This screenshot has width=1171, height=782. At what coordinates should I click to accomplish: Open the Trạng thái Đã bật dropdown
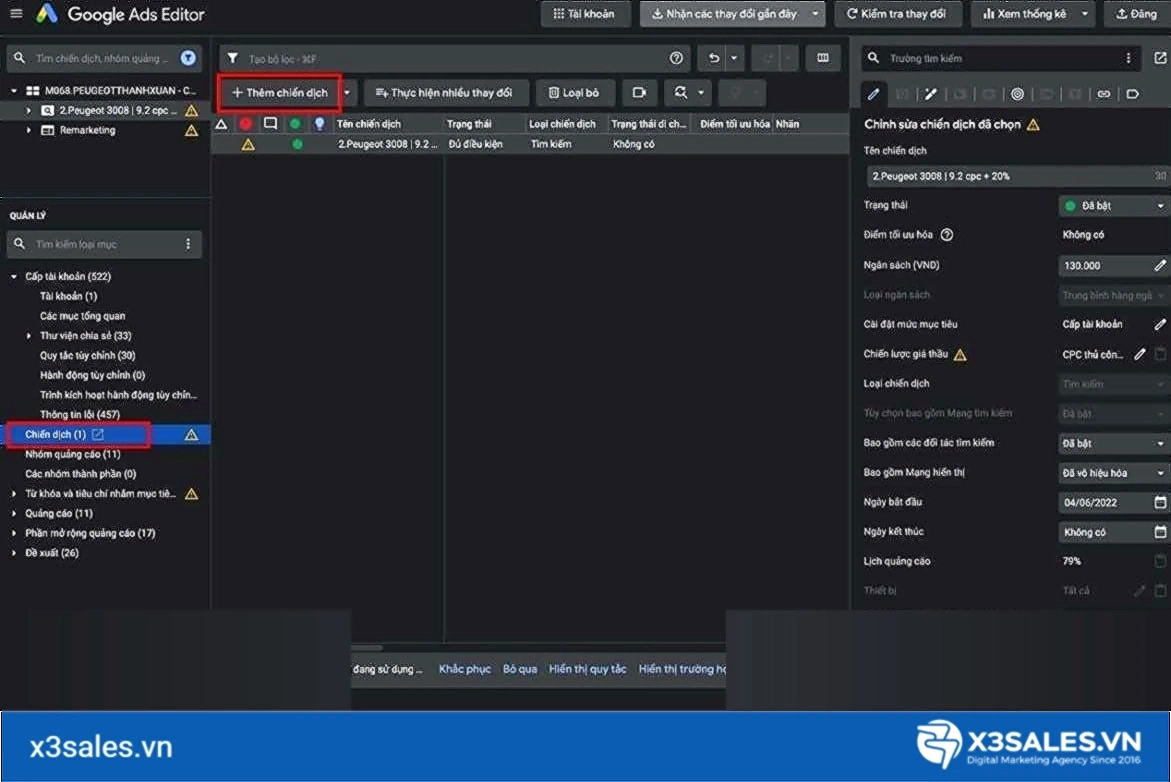pyautogui.click(x=1113, y=205)
